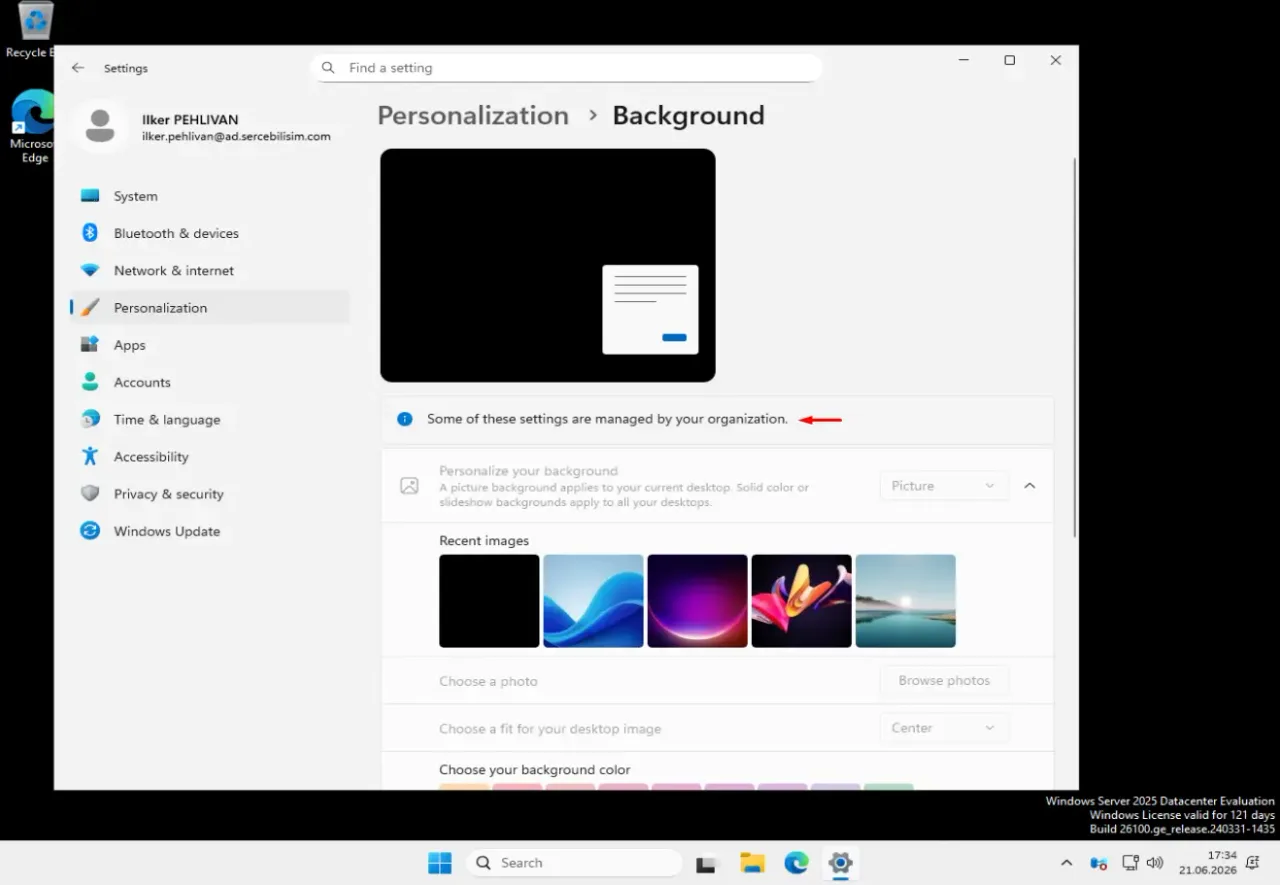Open the Apps settings category
This screenshot has height=885, width=1280.
click(x=210, y=345)
